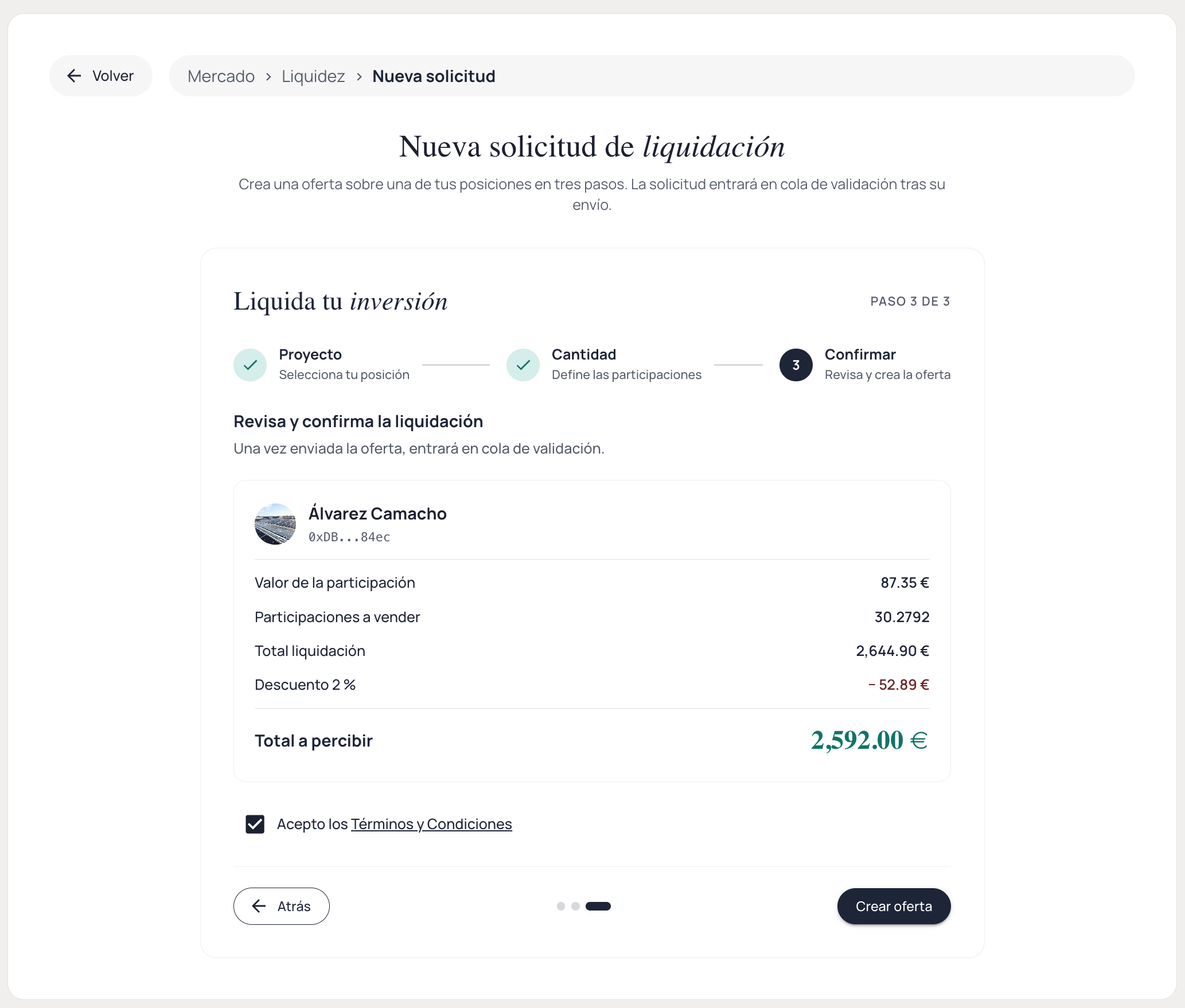Go to second pagination dot

[575, 906]
